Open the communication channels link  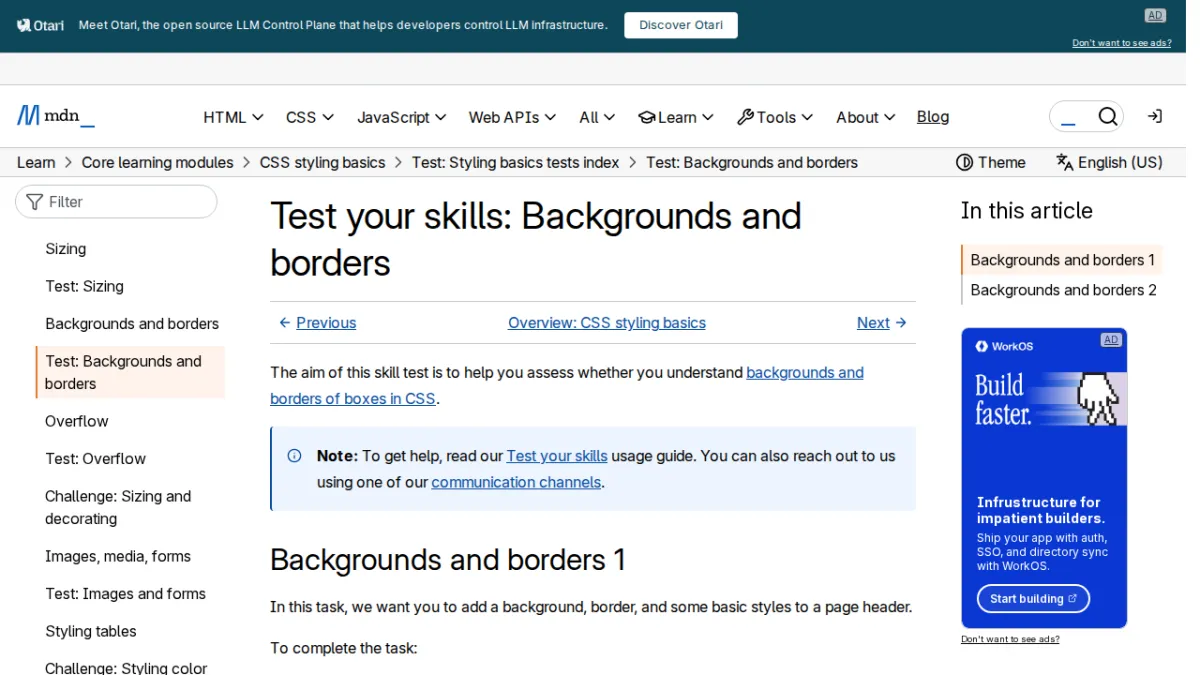[x=516, y=482]
